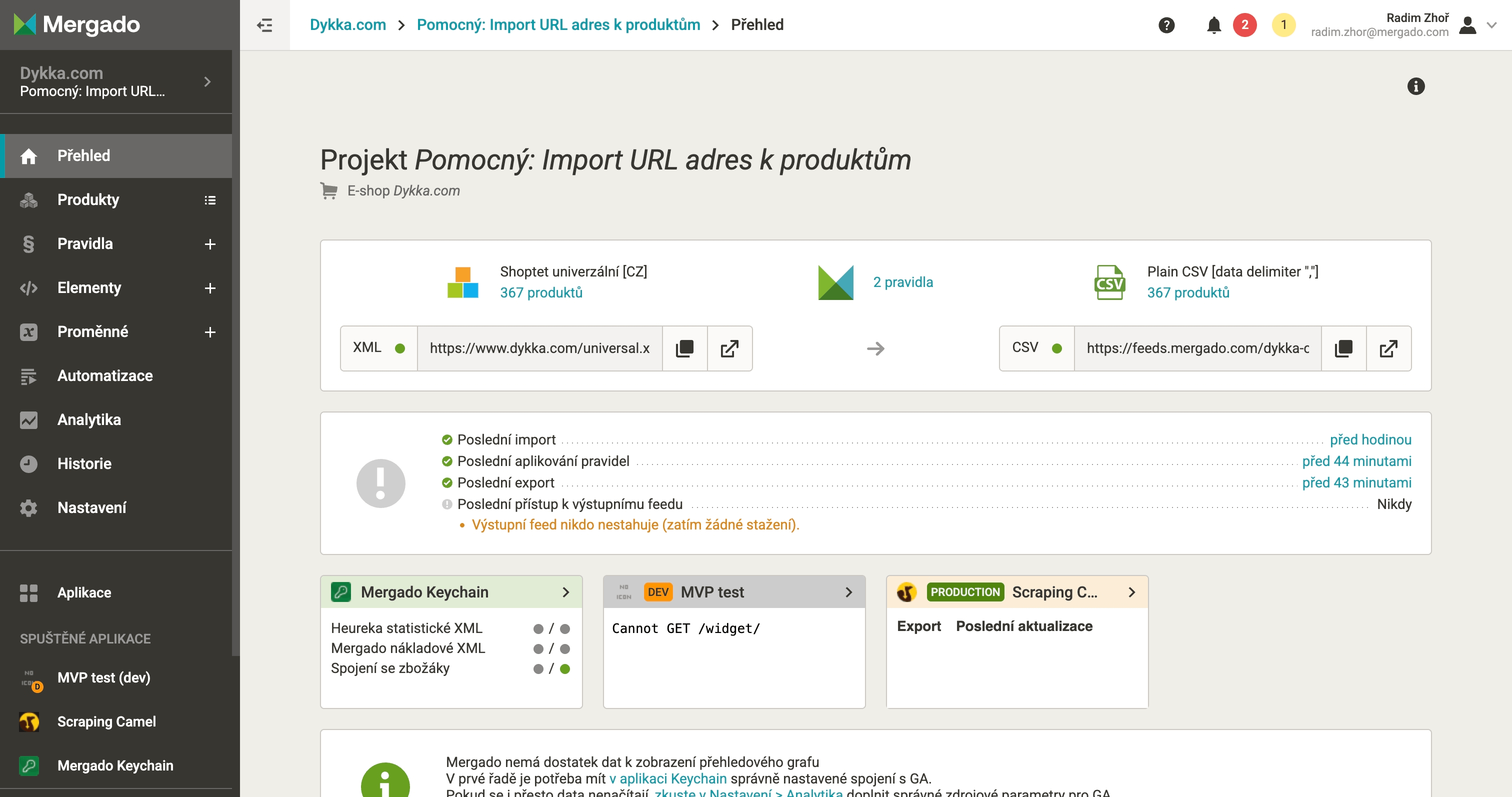This screenshot has width=1512, height=797.
Task: Go to Analytika in the sidebar
Action: [x=88, y=419]
